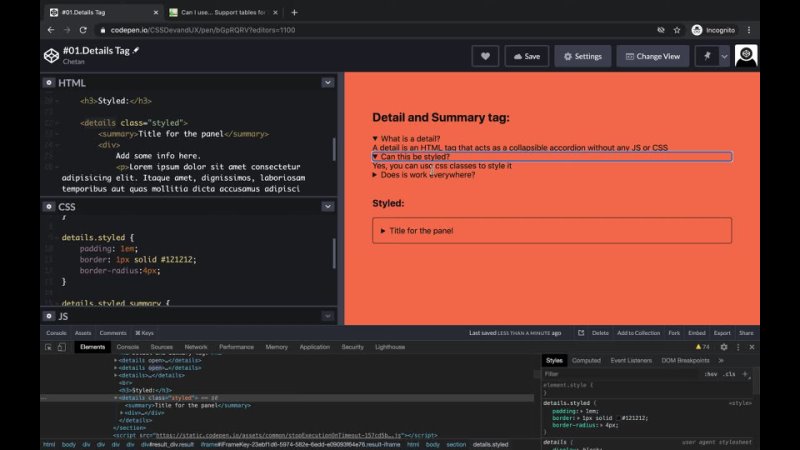Open the dropdown arrow beside the pin button
Image resolution: width=800 pixels, height=450 pixels.
[724, 56]
